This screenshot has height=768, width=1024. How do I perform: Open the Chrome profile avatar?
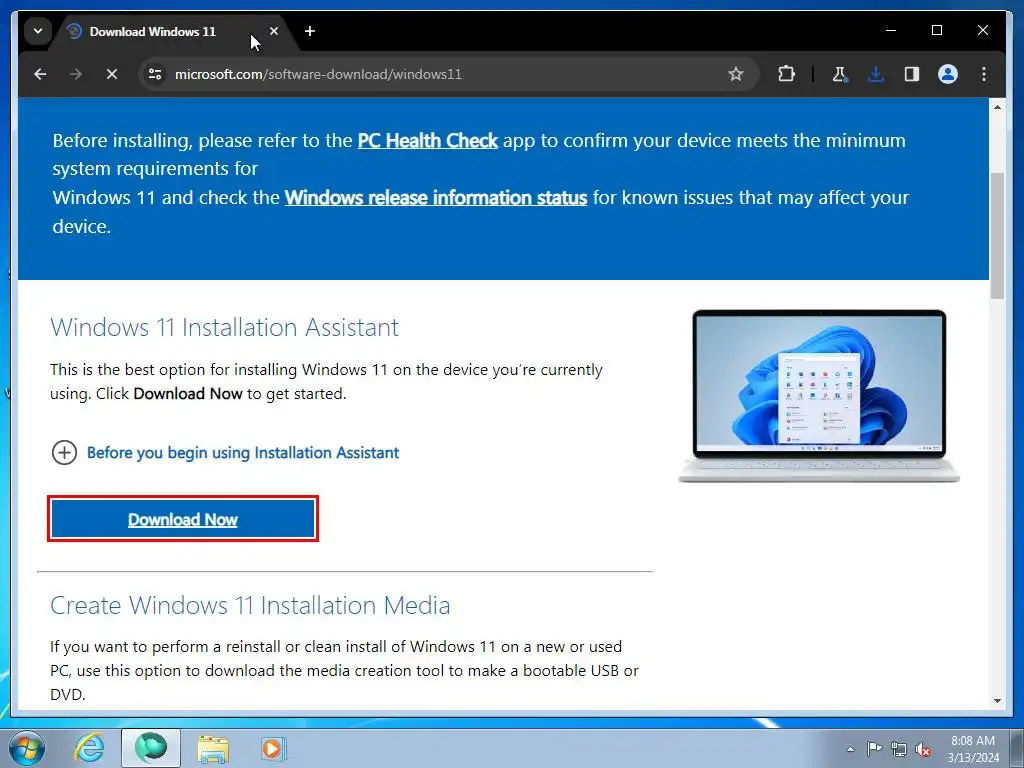(x=948, y=74)
